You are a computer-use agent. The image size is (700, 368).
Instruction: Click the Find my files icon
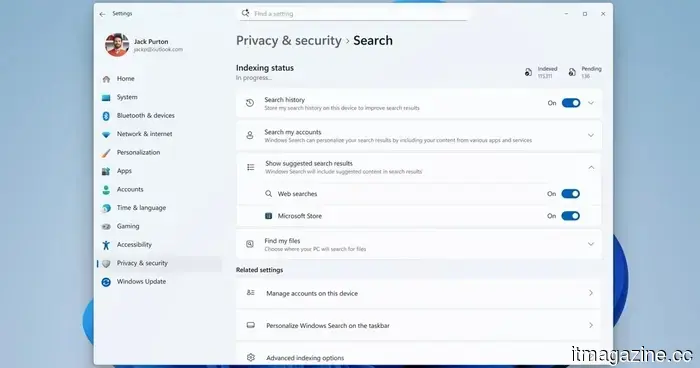250,244
